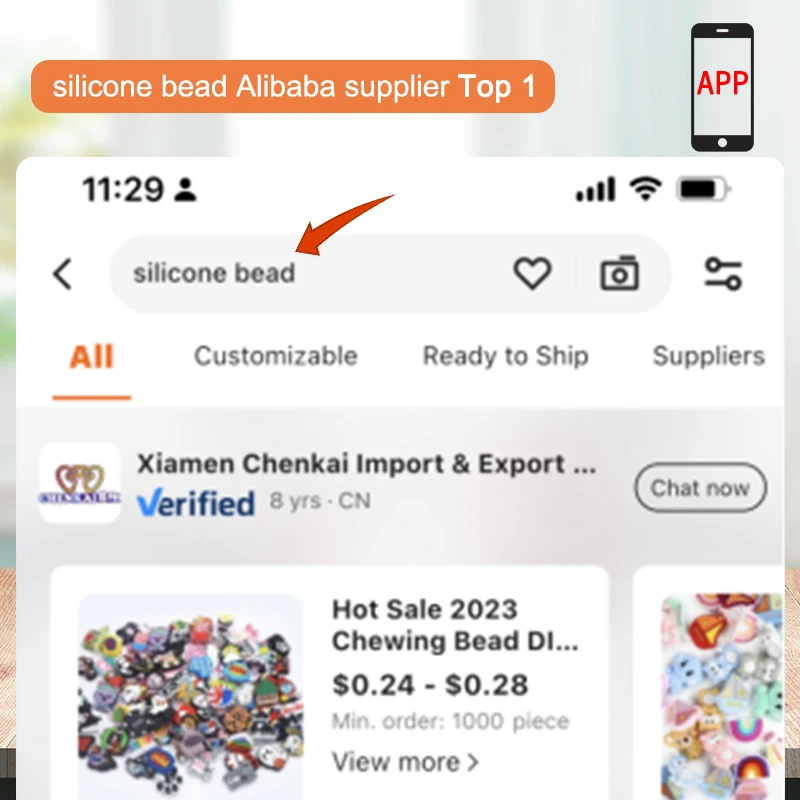Open the filter sliders icon
This screenshot has width=800, height=800.
pyautogui.click(x=723, y=274)
